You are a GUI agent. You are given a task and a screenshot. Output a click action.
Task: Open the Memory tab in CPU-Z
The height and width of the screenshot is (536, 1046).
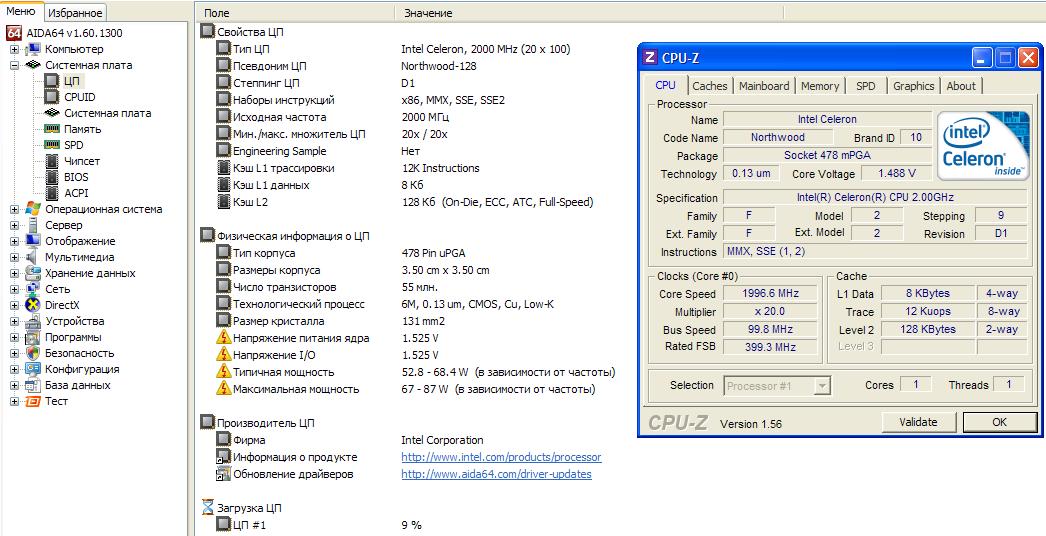click(x=820, y=86)
